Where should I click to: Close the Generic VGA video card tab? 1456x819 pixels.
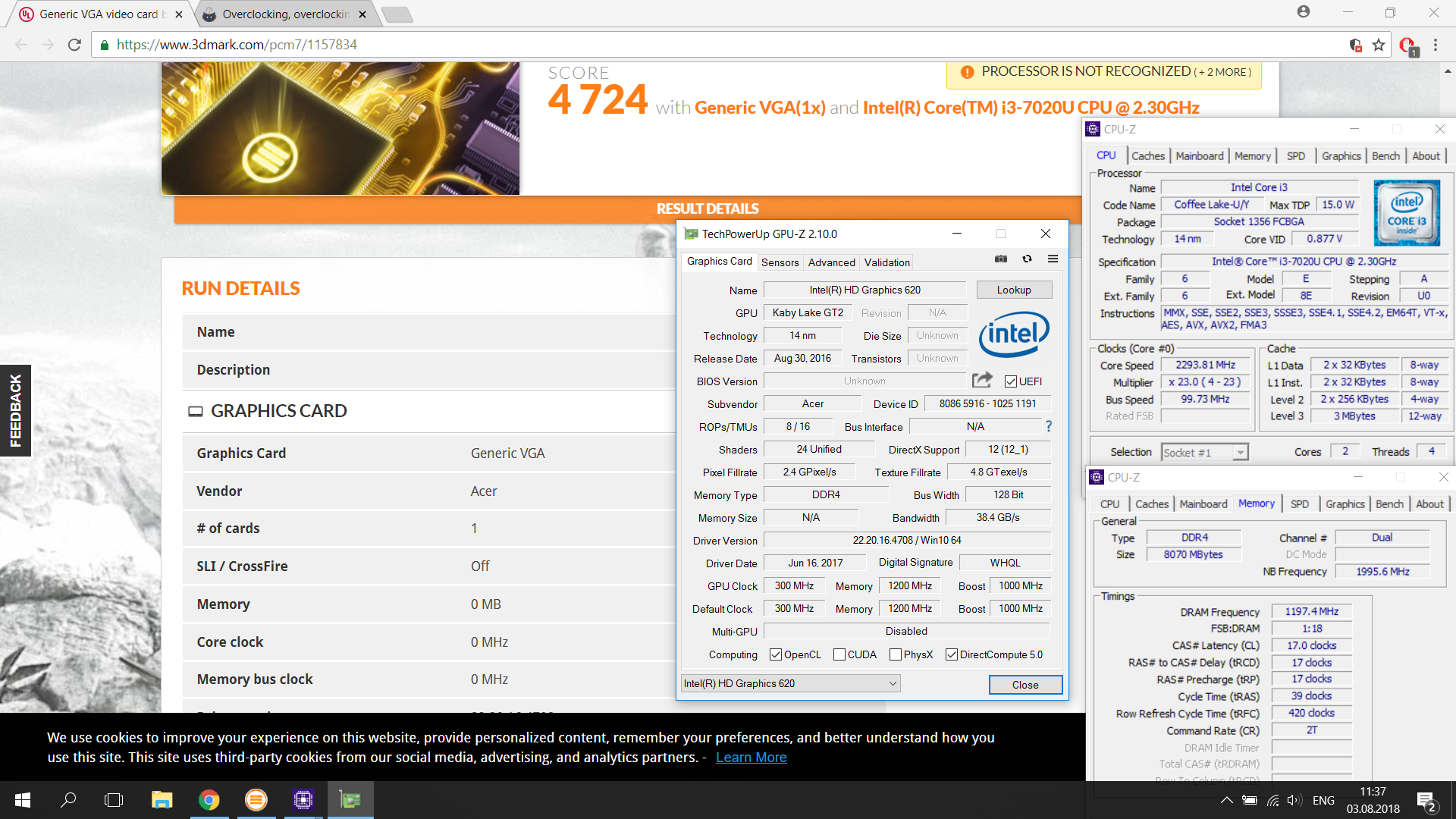tap(178, 14)
